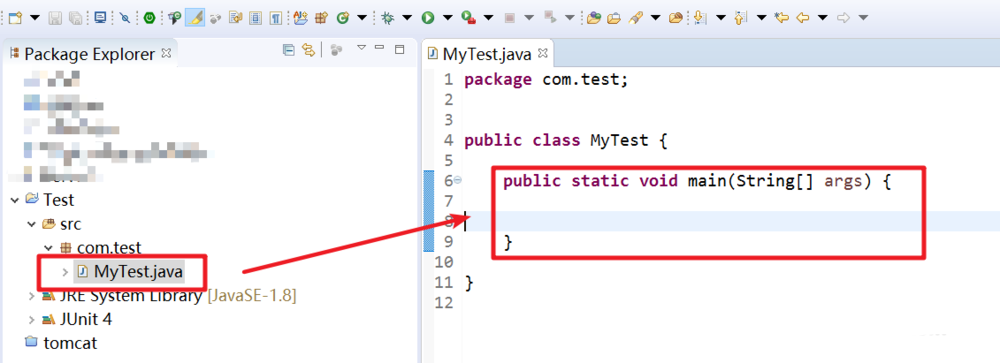Toggle Skip All Breakpoints
The height and width of the screenshot is (363, 1000).
125,18
